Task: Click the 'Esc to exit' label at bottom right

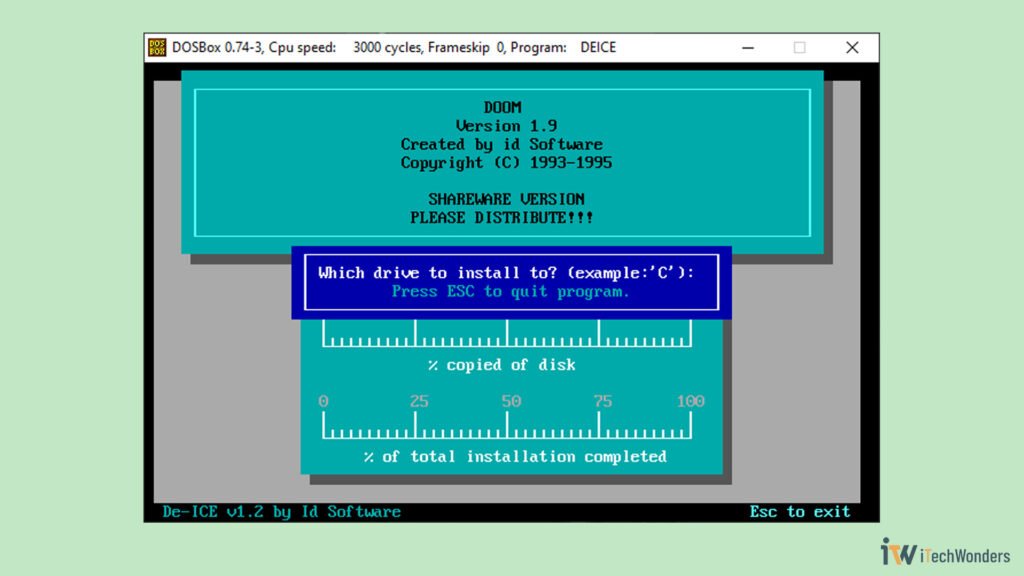Action: pyautogui.click(x=799, y=511)
